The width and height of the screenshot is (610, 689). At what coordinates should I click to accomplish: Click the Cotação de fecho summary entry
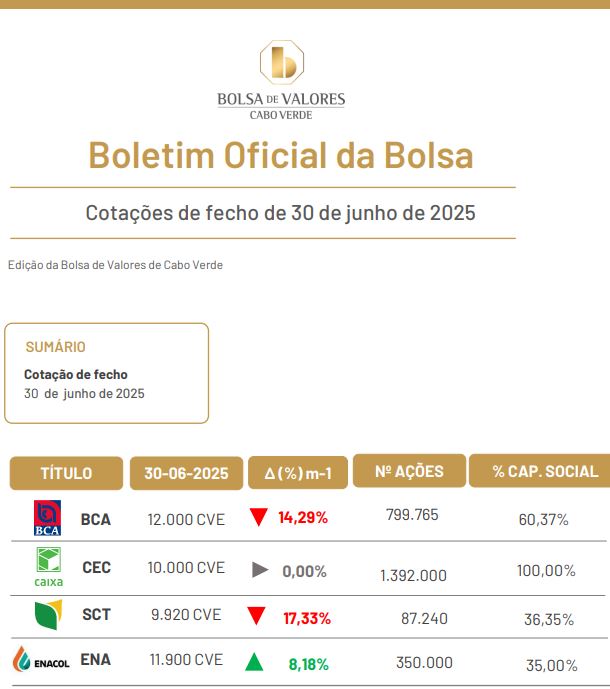coord(76,374)
